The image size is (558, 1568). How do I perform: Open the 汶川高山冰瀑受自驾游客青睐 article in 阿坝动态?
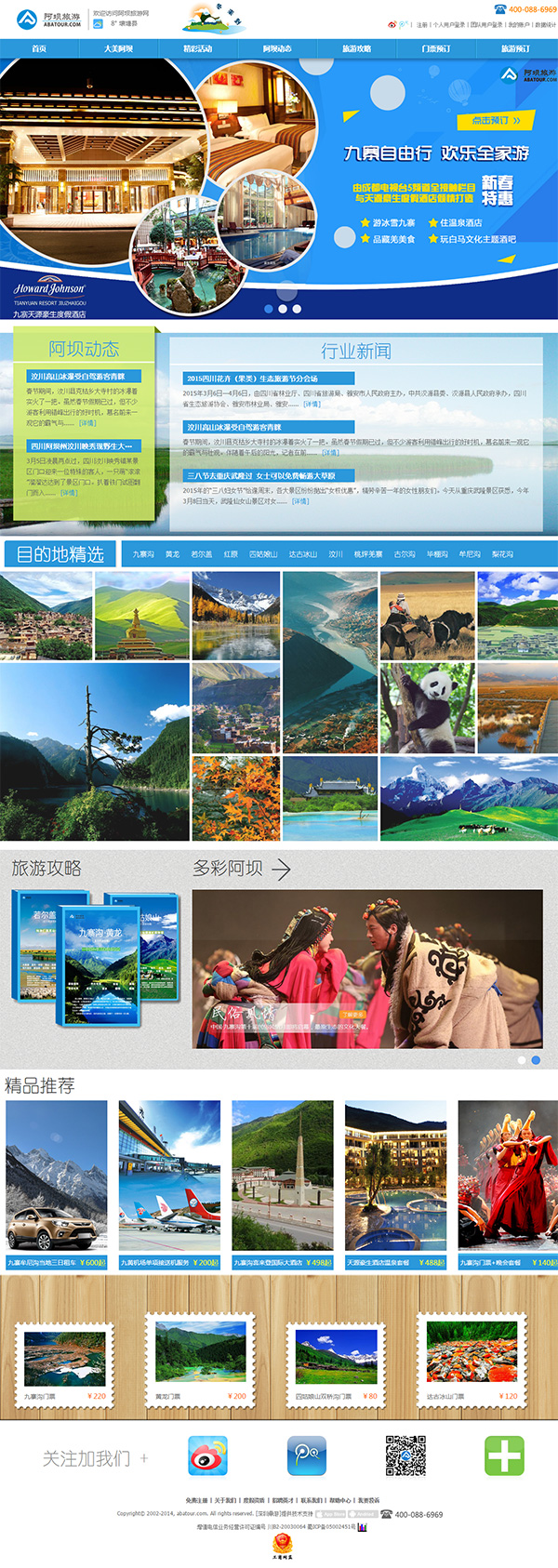pyautogui.click(x=84, y=377)
